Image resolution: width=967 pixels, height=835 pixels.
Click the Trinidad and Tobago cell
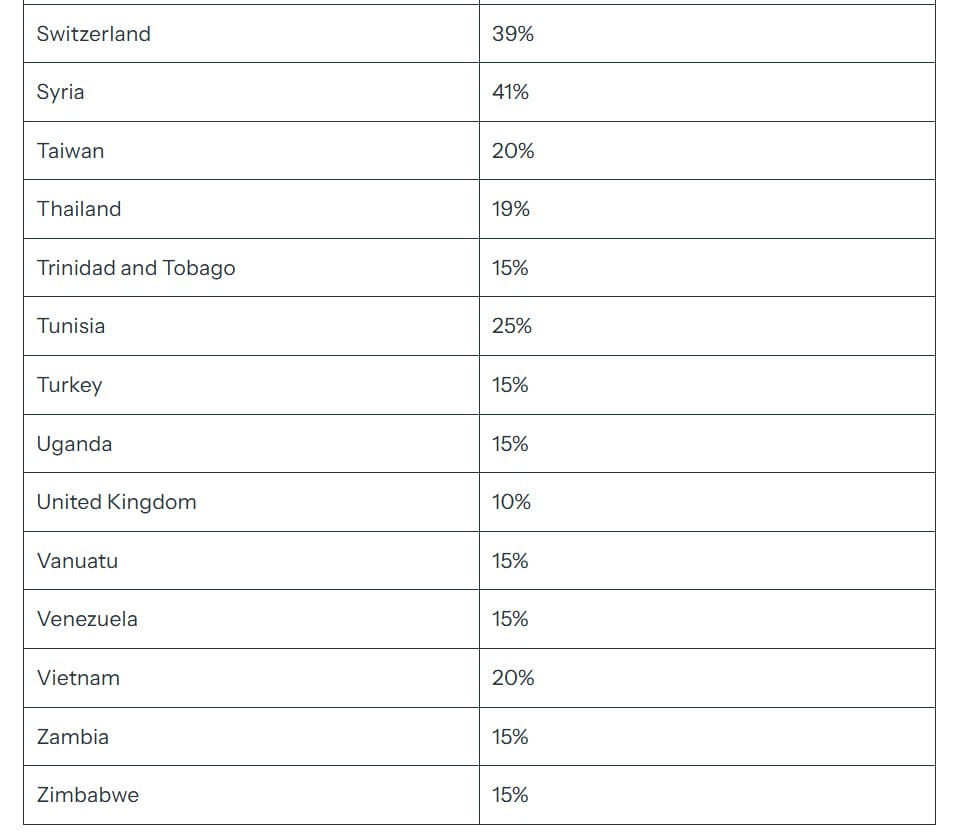(x=136, y=268)
